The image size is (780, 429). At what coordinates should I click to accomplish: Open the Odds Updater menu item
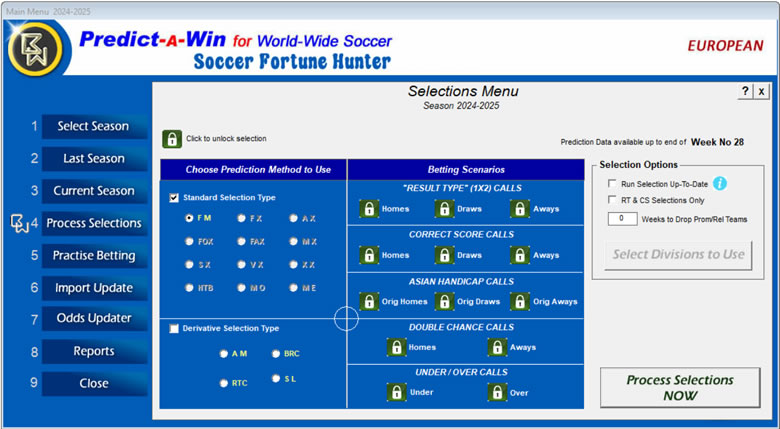pyautogui.click(x=95, y=319)
